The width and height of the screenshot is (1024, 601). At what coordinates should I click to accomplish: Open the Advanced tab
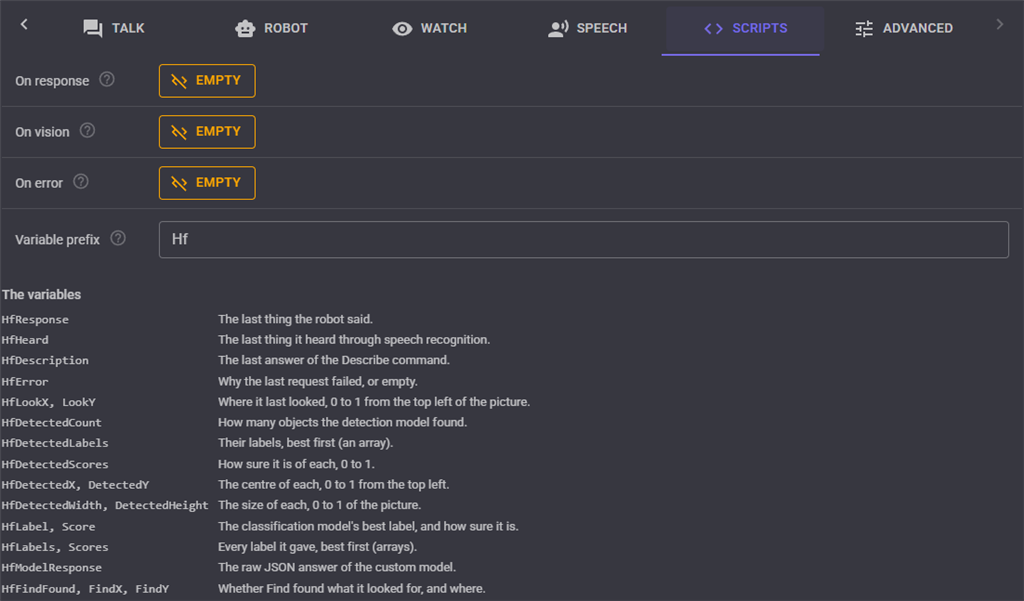tap(903, 28)
